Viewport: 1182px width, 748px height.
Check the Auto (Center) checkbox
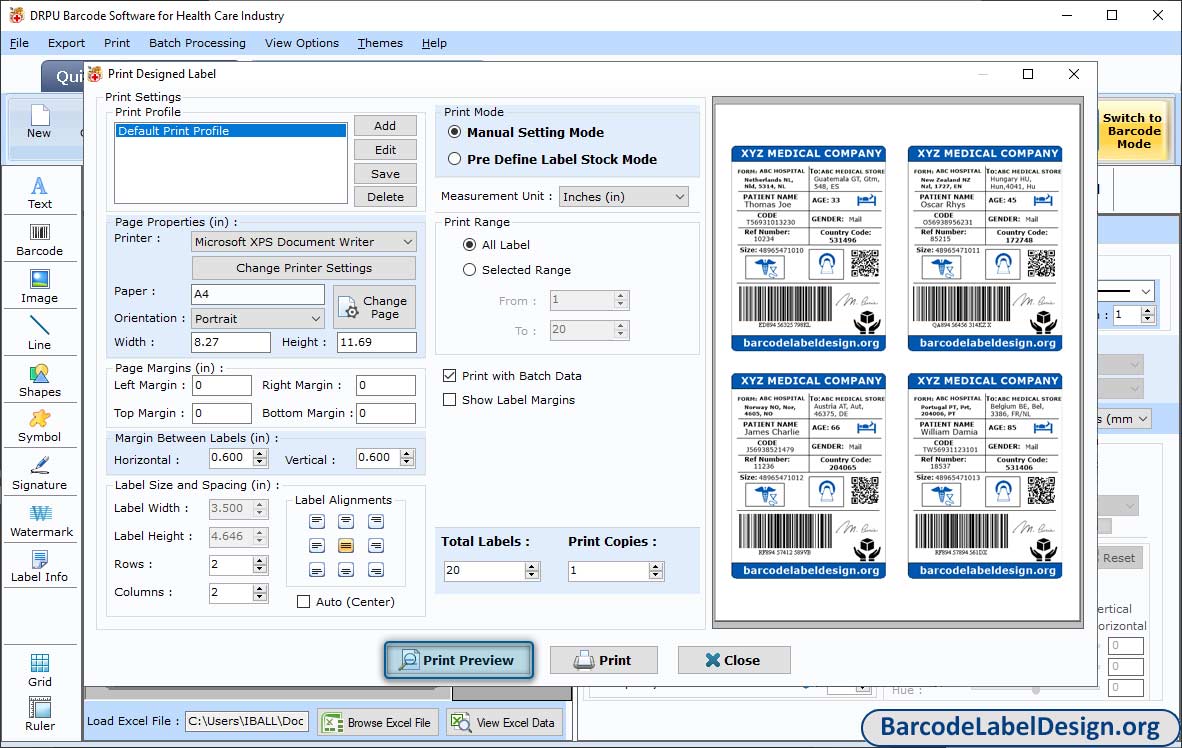(x=304, y=602)
